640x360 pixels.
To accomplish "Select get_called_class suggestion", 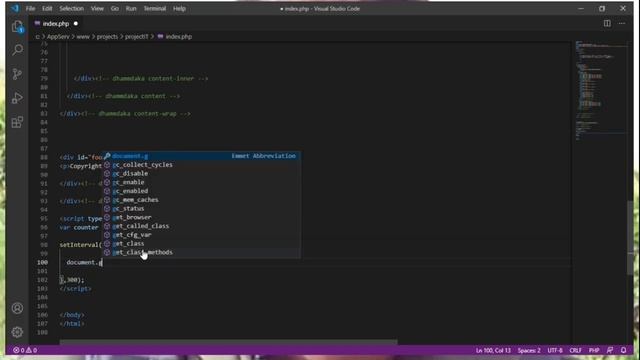I will (x=201, y=226).
